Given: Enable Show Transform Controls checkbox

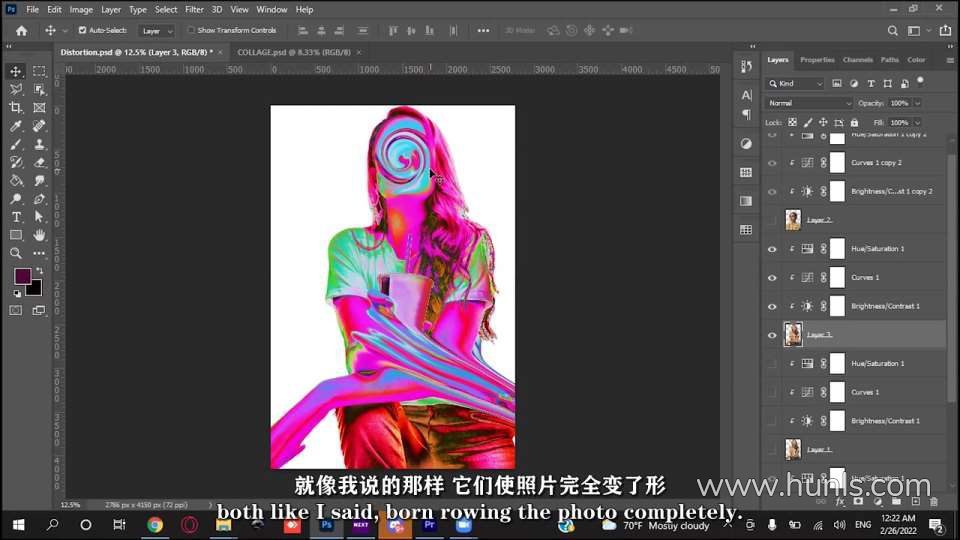Looking at the screenshot, I should point(190,30).
